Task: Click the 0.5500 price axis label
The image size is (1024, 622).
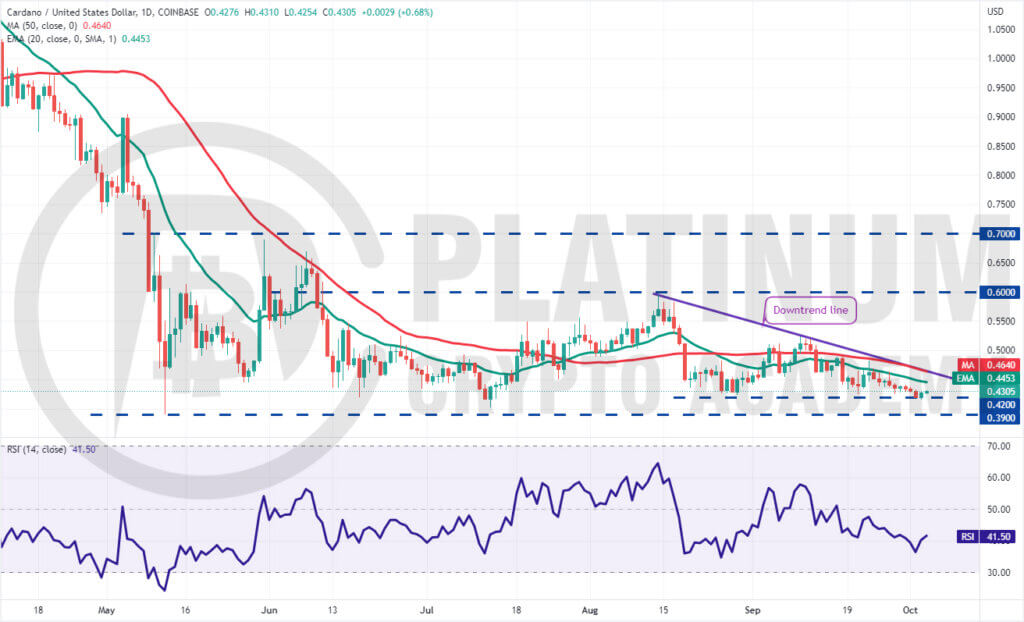Action: [x=1000, y=321]
